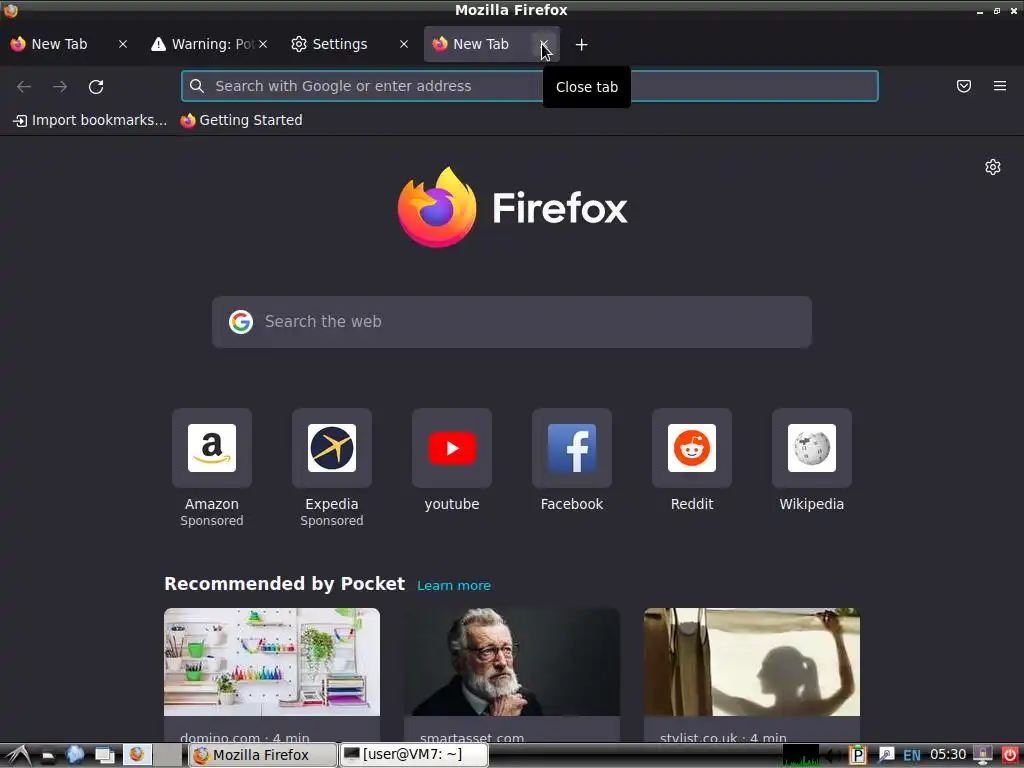Open the Facebook shortcut tile

(572, 448)
